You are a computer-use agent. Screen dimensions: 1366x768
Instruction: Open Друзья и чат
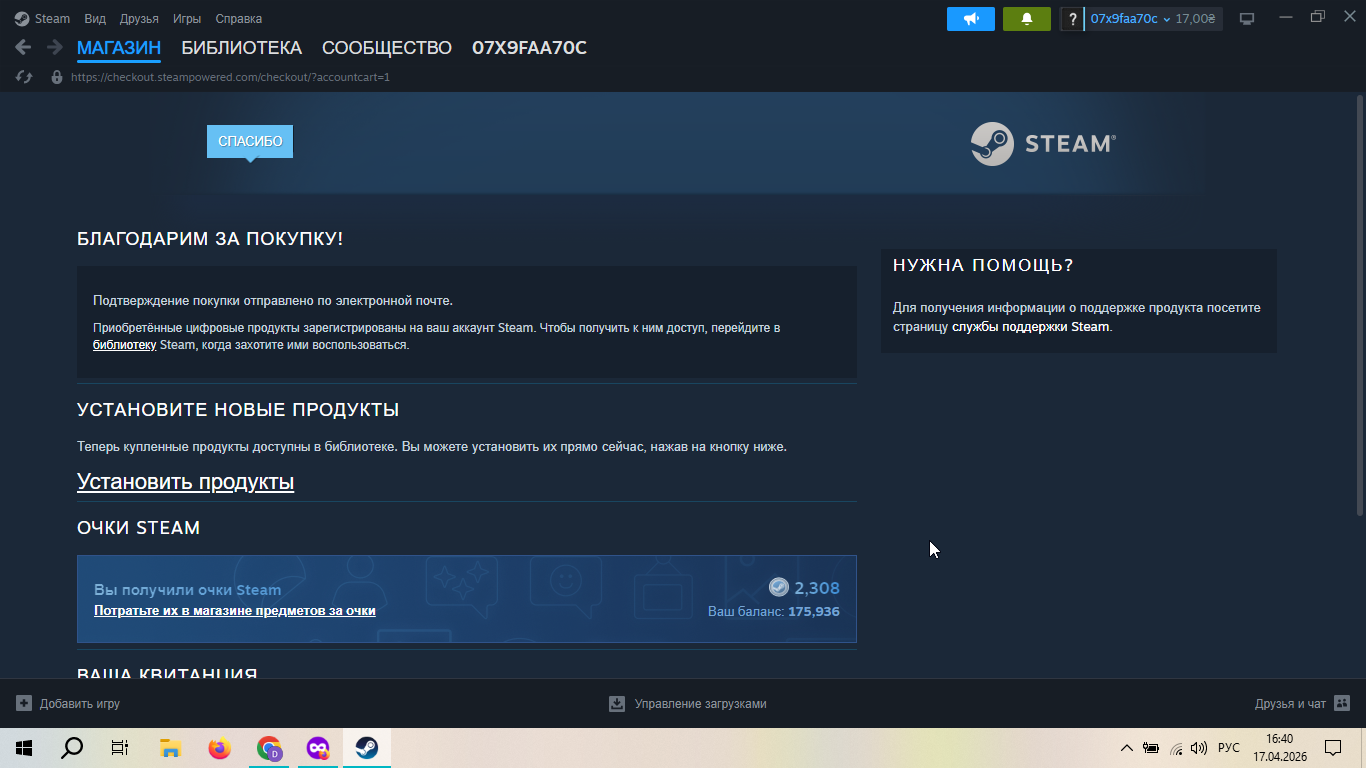1302,703
